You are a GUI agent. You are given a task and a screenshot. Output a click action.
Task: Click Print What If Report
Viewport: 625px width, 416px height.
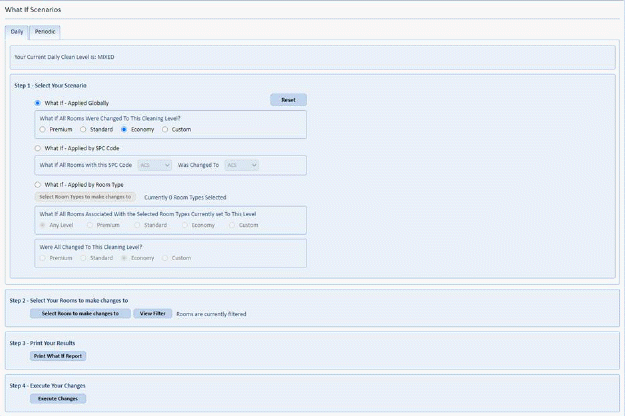pos(58,355)
